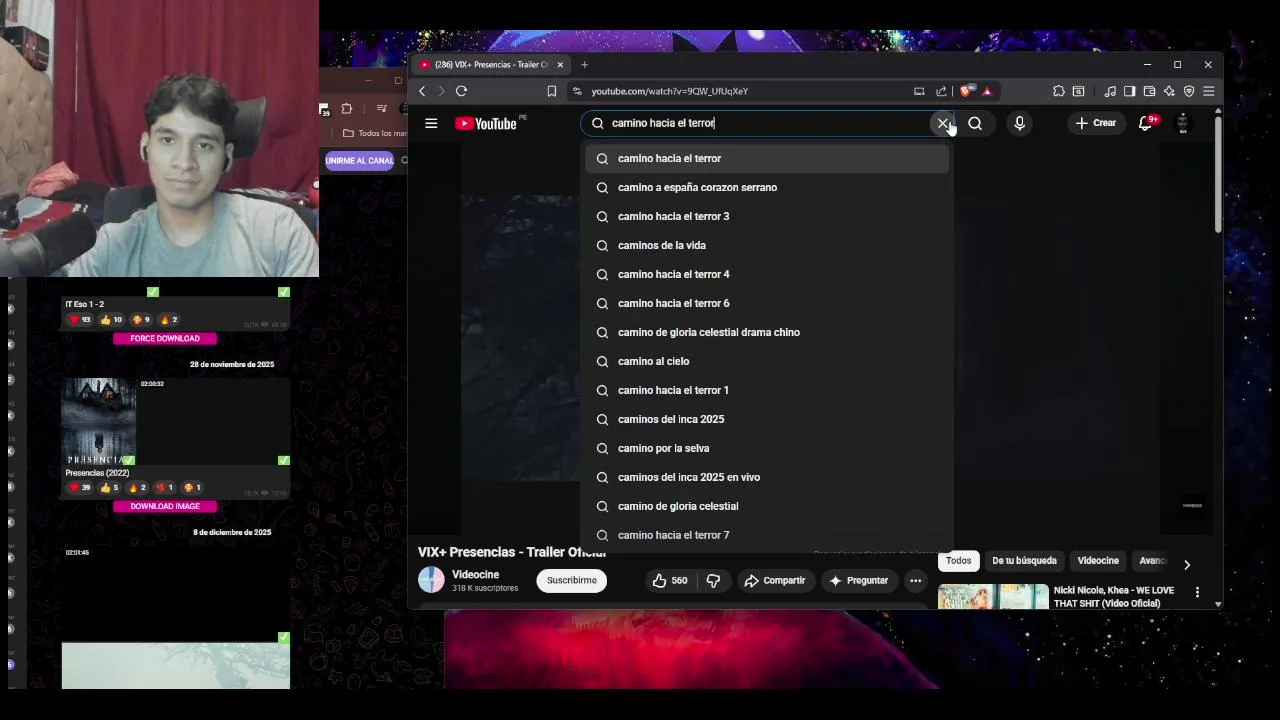Open the Leo AI sparkle icon
Image resolution: width=1280 pixels, height=720 pixels.
[1169, 91]
